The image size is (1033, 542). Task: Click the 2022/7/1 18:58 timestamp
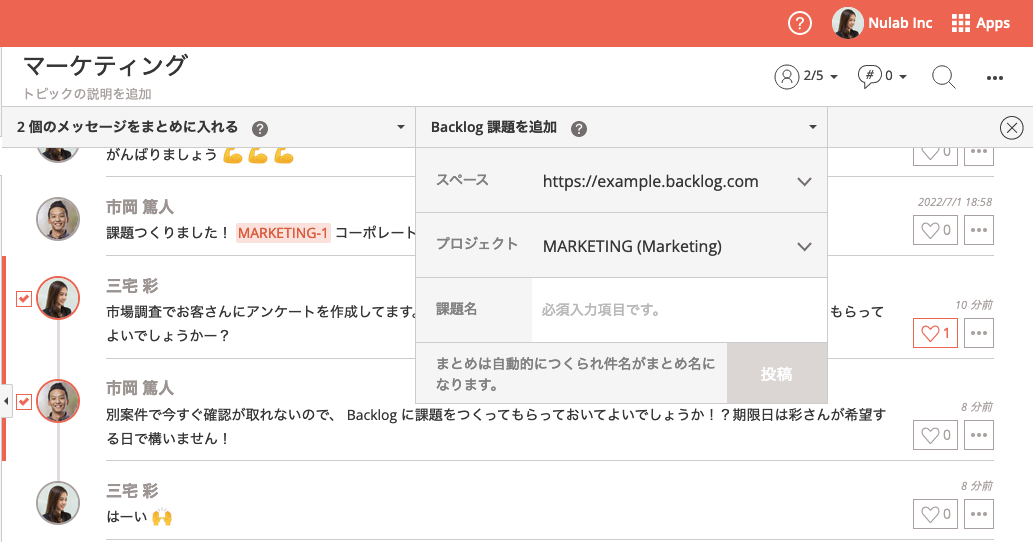tap(955, 202)
